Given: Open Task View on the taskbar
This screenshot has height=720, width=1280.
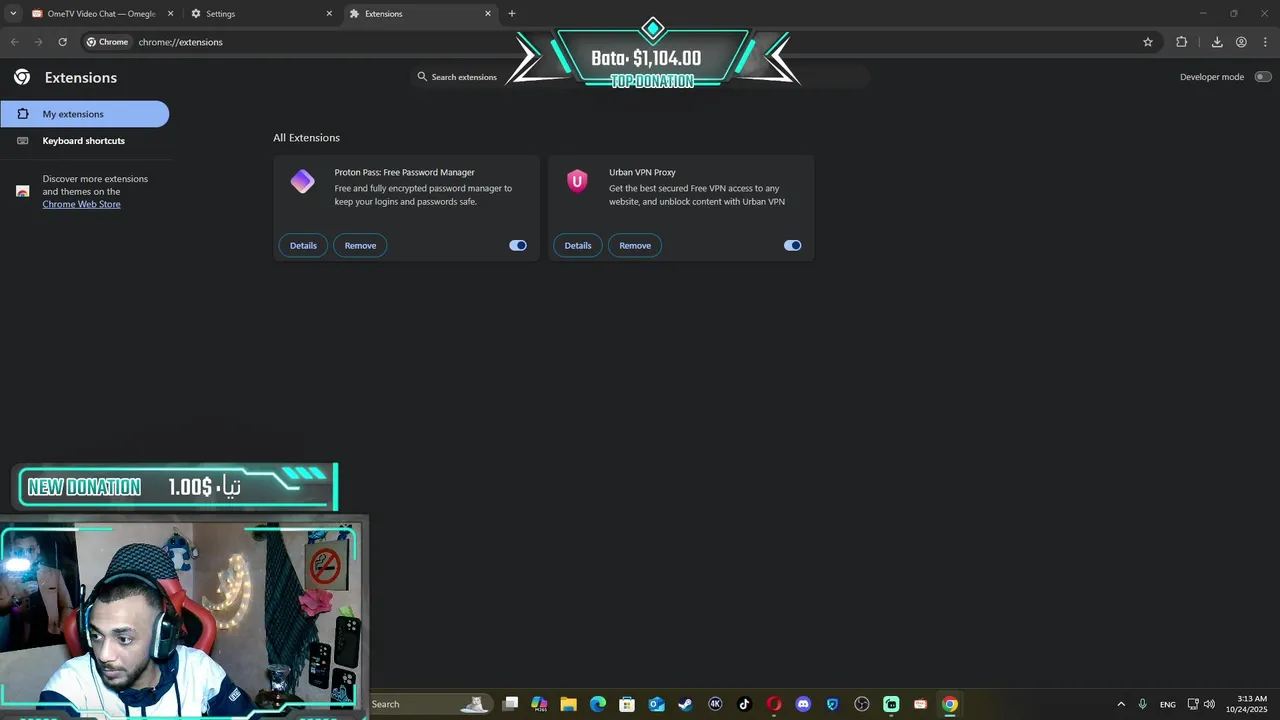Looking at the screenshot, I should (510, 704).
